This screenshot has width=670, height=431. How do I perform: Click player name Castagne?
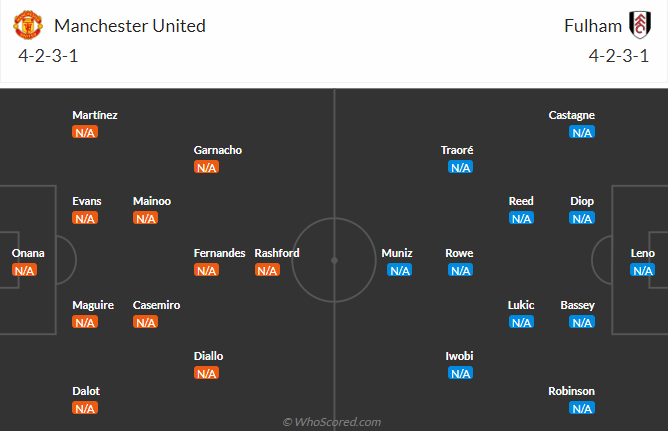(x=571, y=115)
